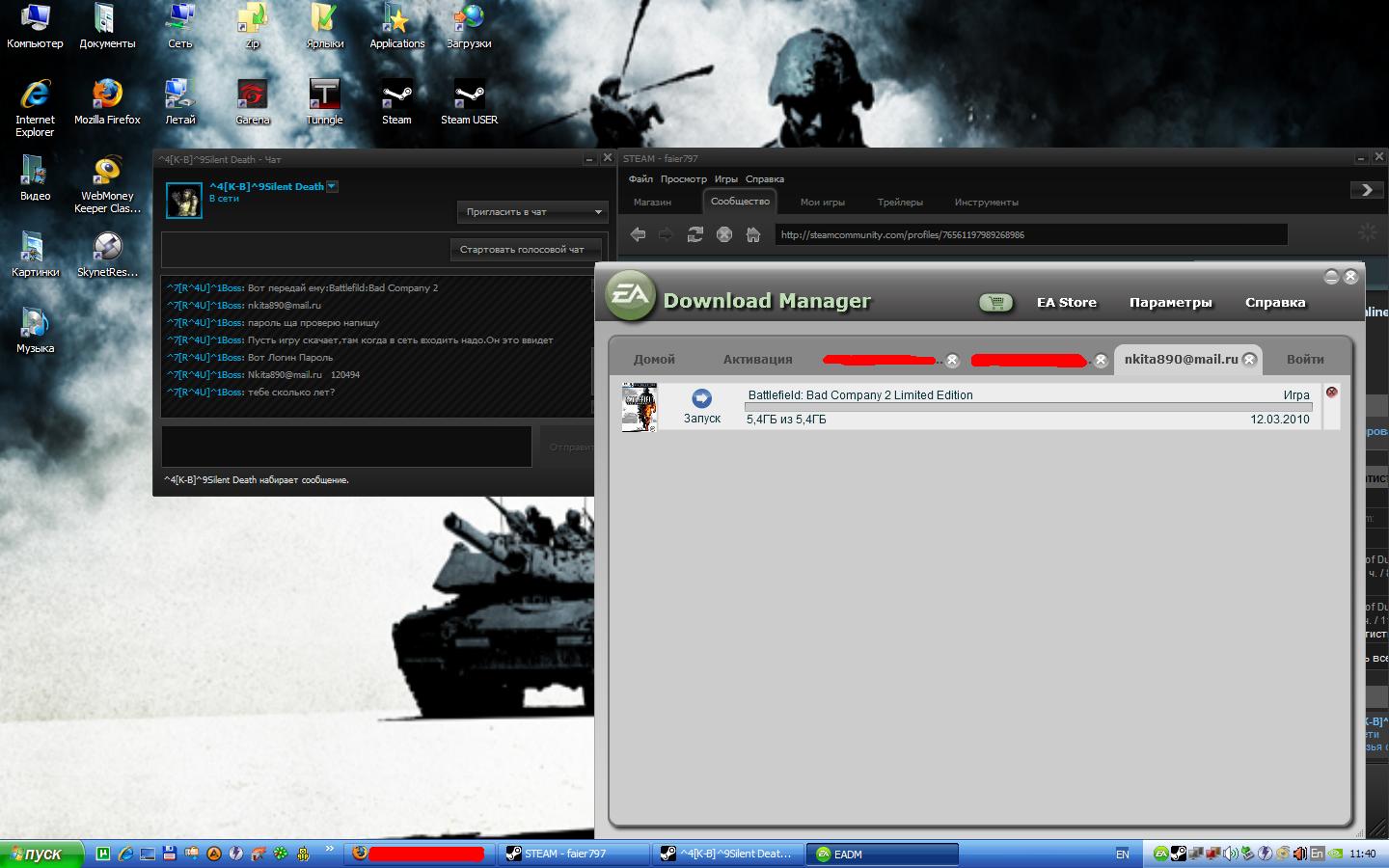Launch Battlefield with the blue Запуск arrow
The height and width of the screenshot is (868, 1389).
coord(701,397)
